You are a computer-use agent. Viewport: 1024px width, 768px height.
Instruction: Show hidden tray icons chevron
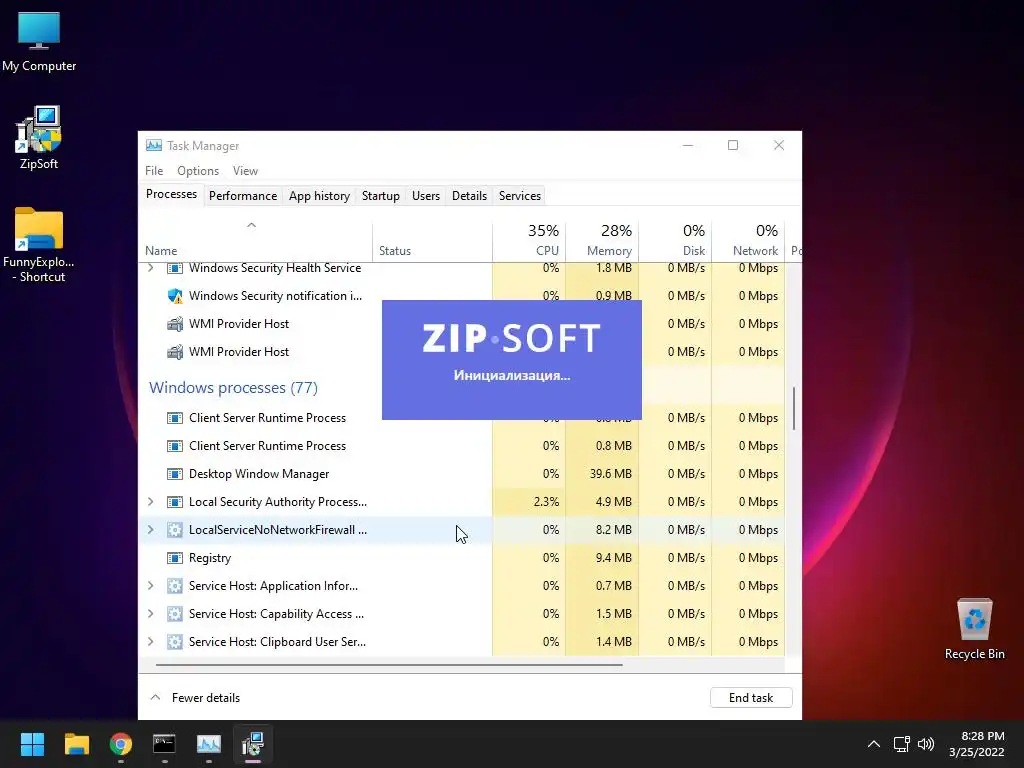click(874, 744)
